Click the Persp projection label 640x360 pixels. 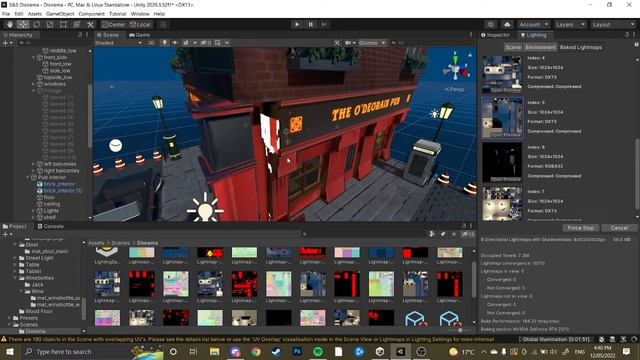tap(456, 89)
